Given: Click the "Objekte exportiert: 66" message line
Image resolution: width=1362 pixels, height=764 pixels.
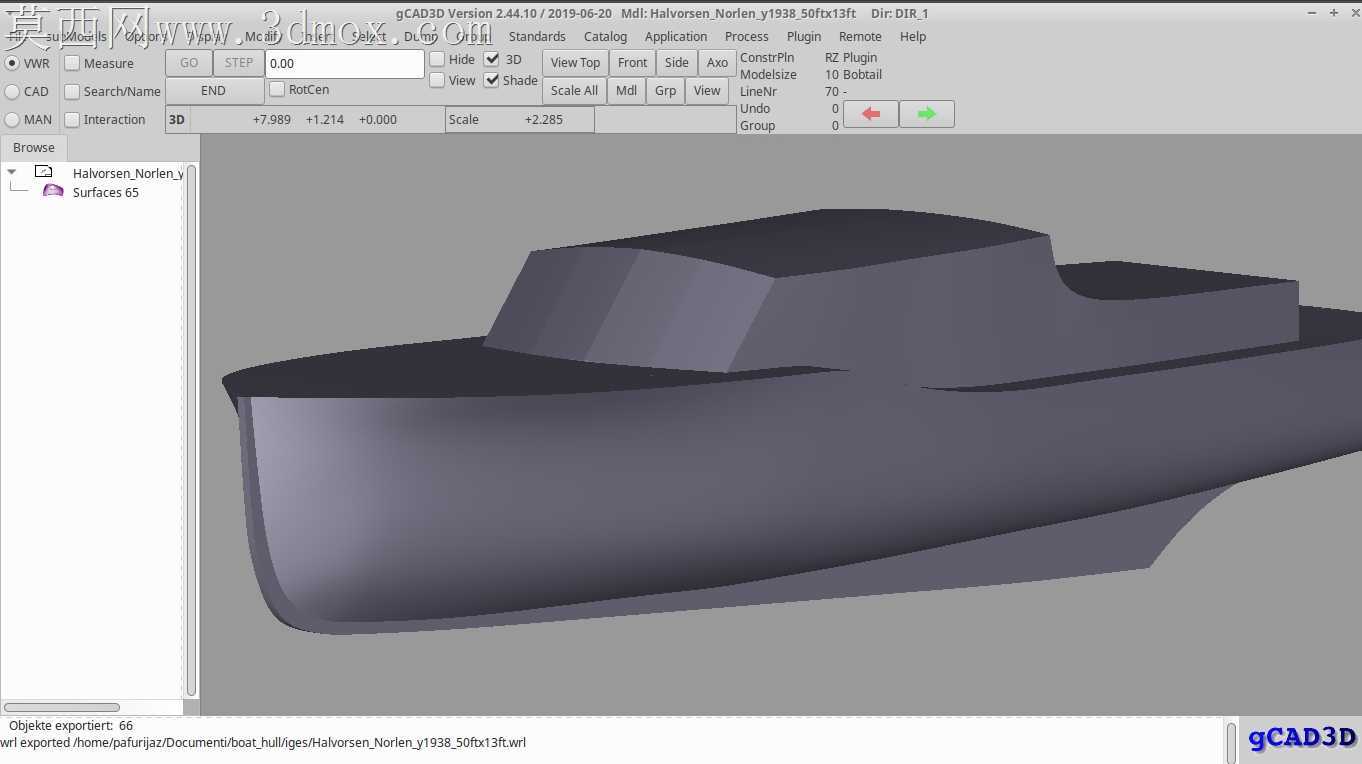Looking at the screenshot, I should [x=71, y=725].
